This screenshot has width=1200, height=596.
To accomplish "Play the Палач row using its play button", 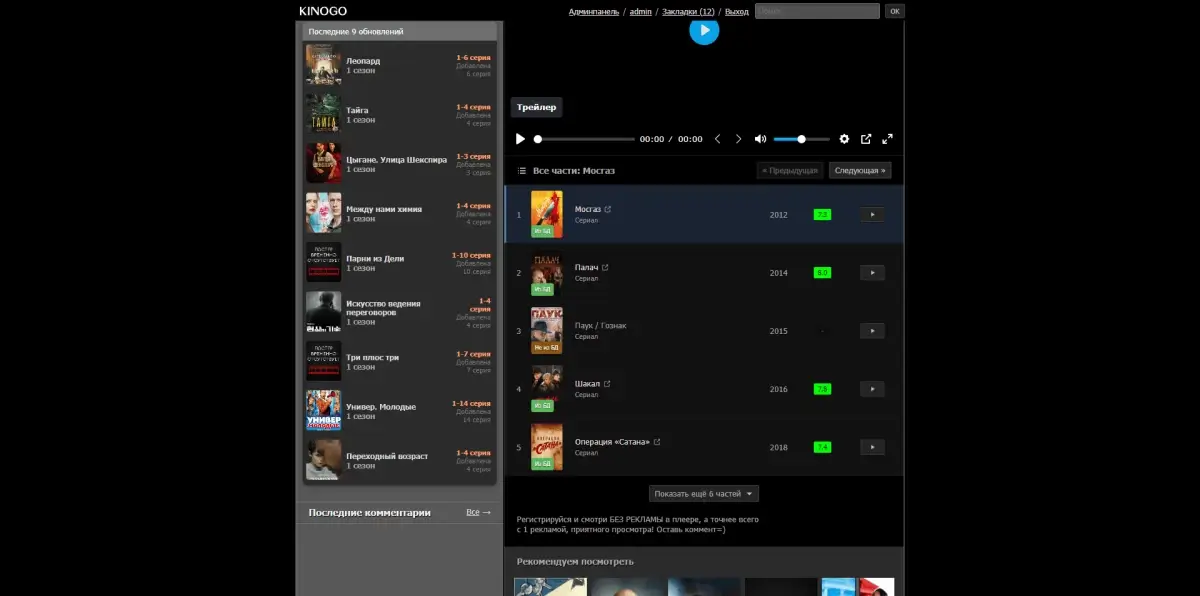I will click(872, 272).
